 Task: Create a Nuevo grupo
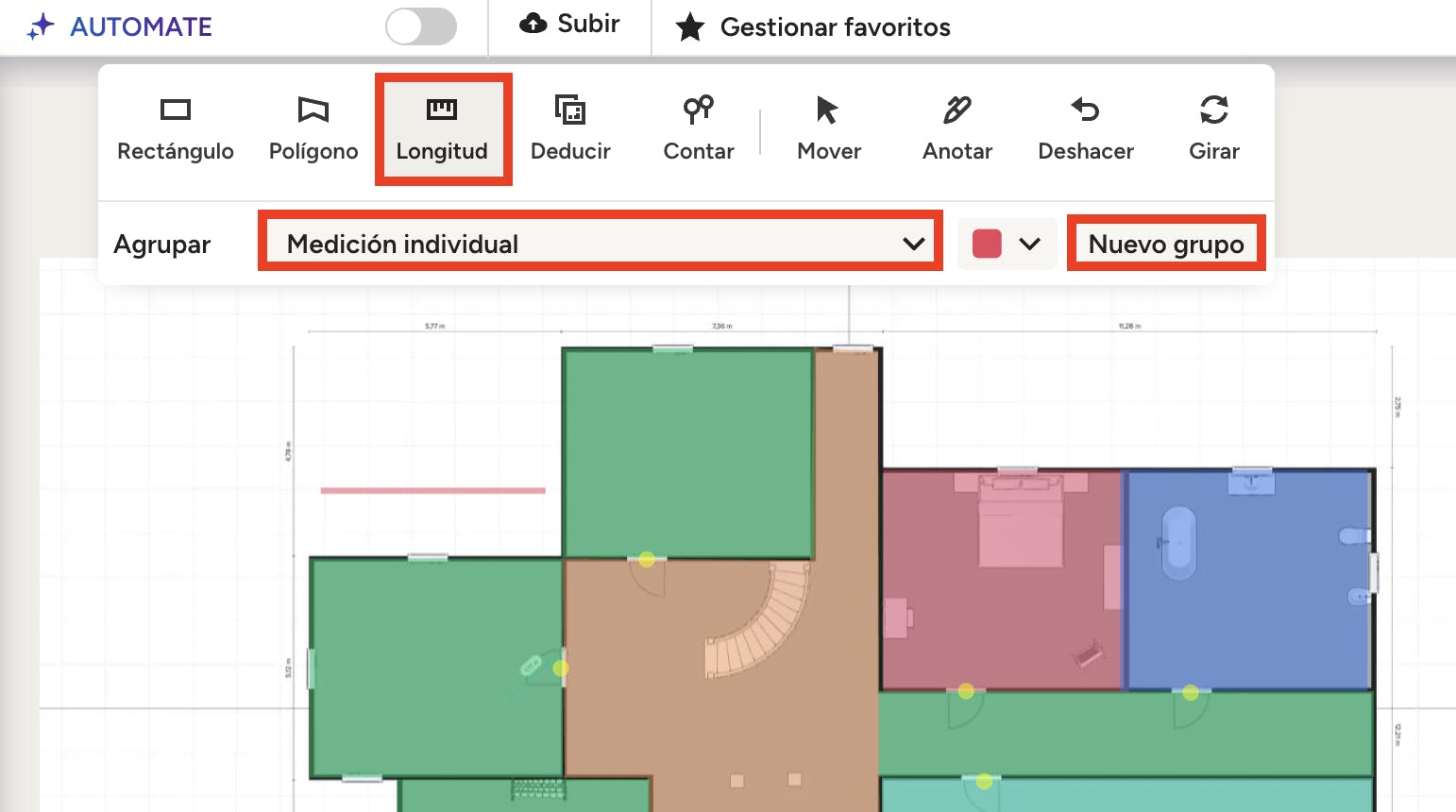click(x=1165, y=244)
